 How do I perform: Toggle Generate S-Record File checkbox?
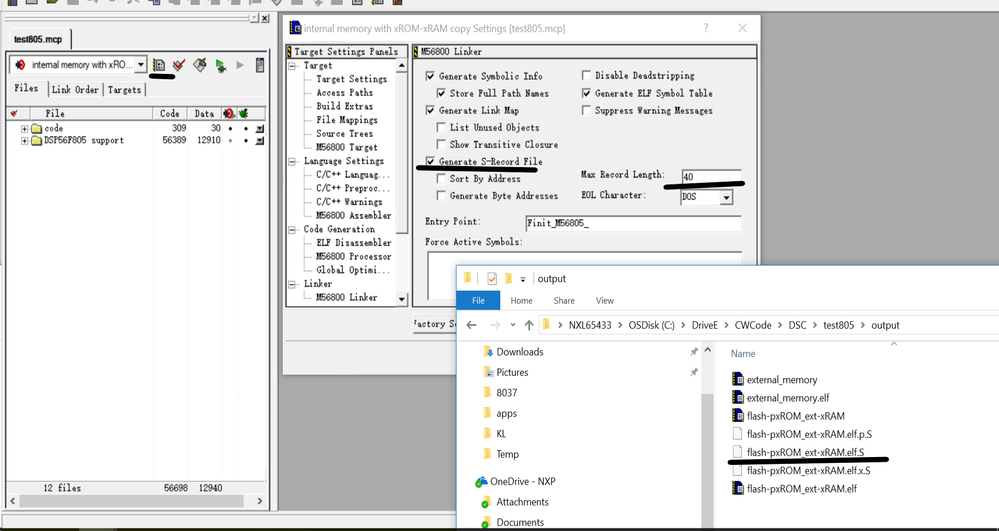pos(431,161)
